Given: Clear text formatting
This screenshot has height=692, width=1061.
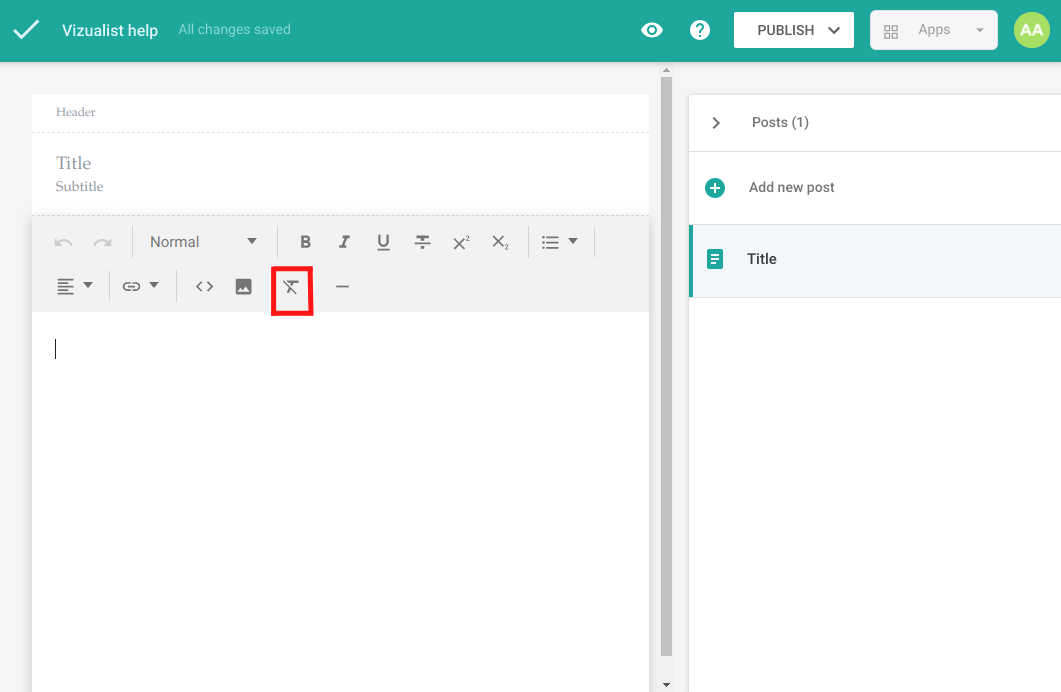Looking at the screenshot, I should pyautogui.click(x=291, y=287).
